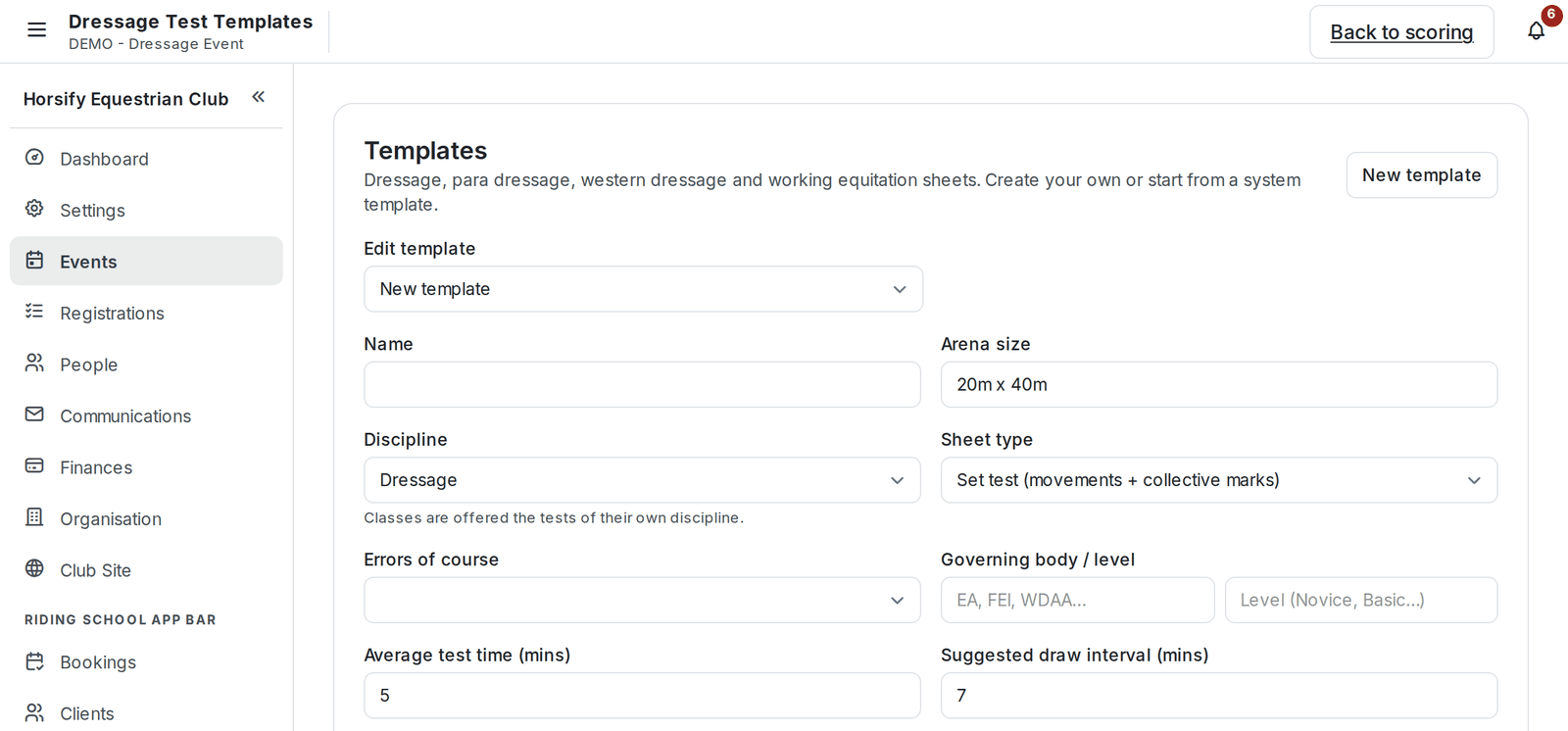Click Suggested draw interval field

click(1218, 695)
